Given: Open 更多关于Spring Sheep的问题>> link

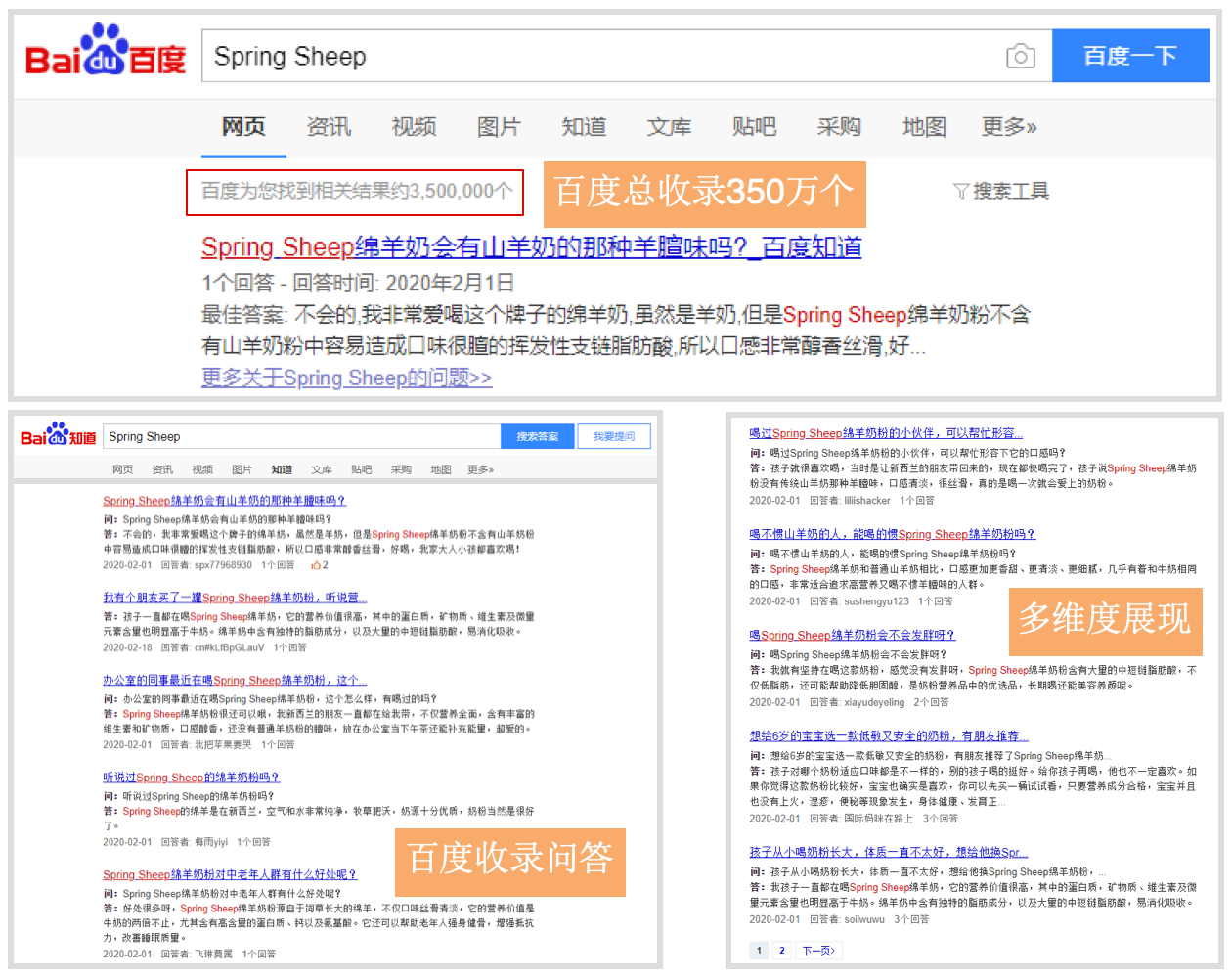Looking at the screenshot, I should (347, 378).
